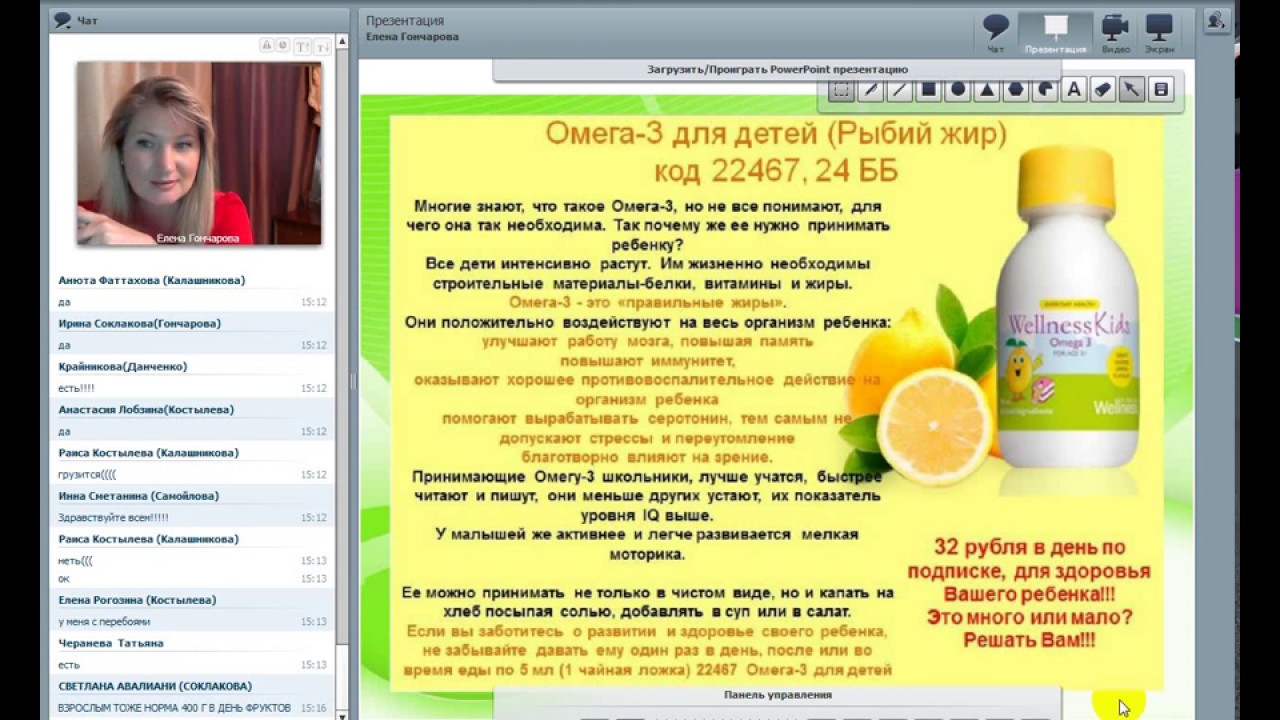Click message 'есть!!!!' in chat
1280x720 pixels.
(76, 389)
